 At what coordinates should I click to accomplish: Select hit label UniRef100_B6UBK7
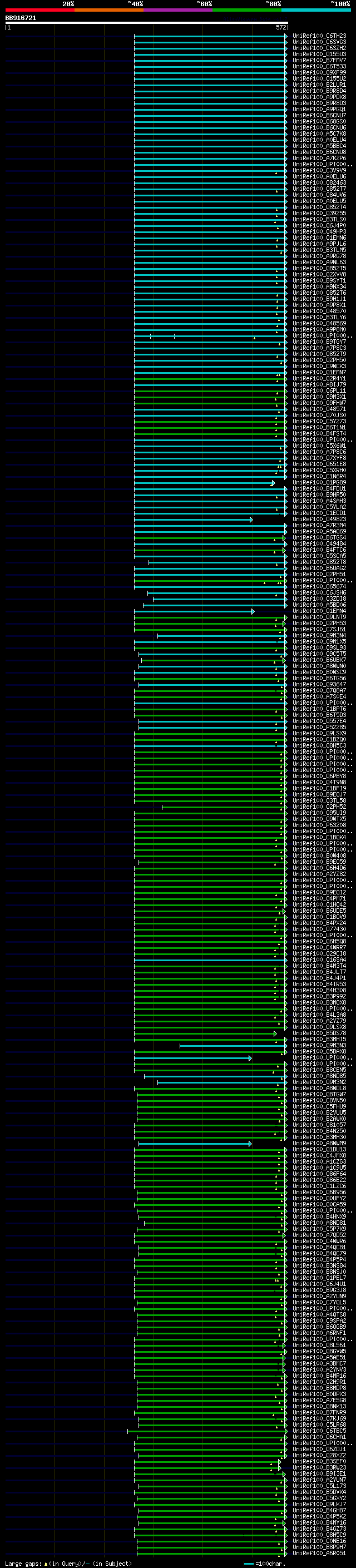pos(319,660)
